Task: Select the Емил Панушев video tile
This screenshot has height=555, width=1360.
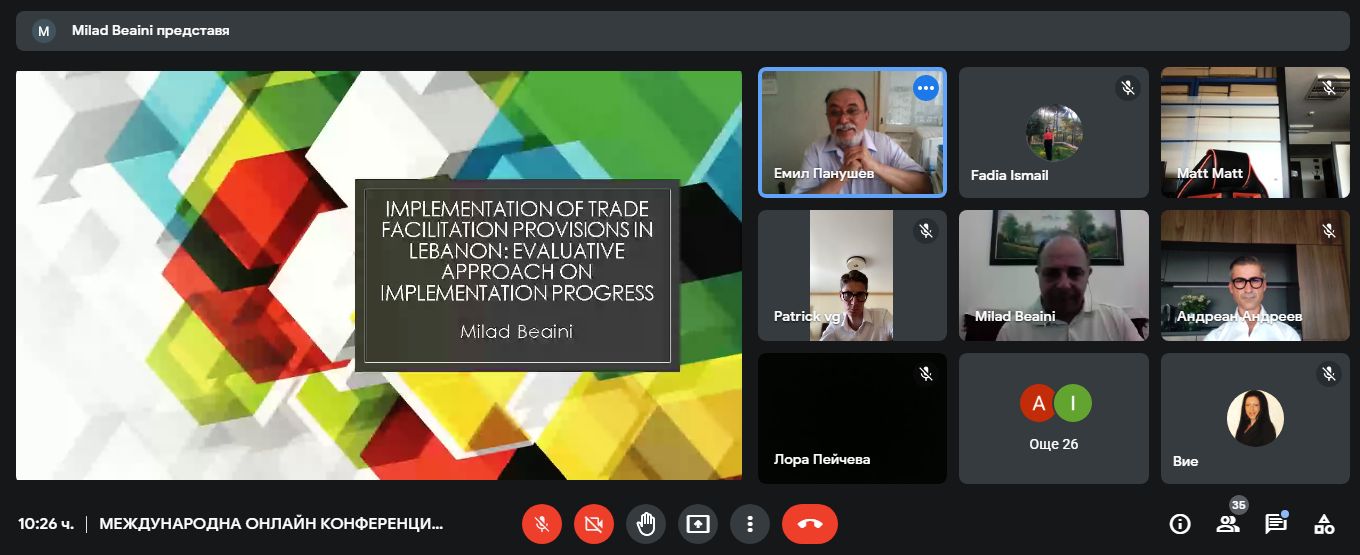Action: pos(852,133)
